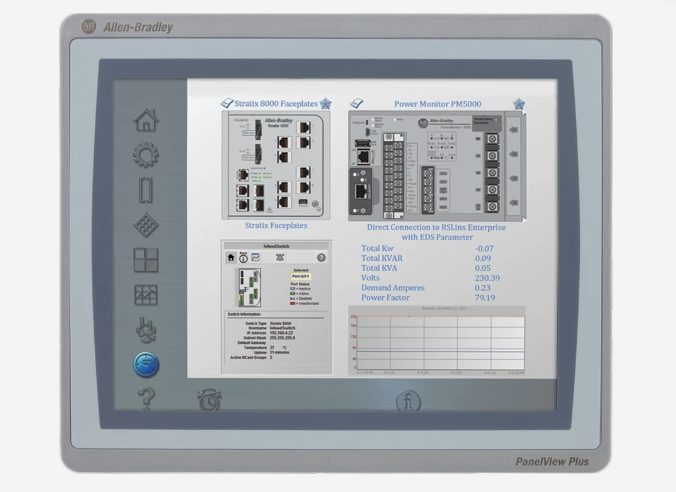The image size is (676, 492).
Task: Click the Selected port field showing Port Gi1/1
Action: click(x=300, y=276)
